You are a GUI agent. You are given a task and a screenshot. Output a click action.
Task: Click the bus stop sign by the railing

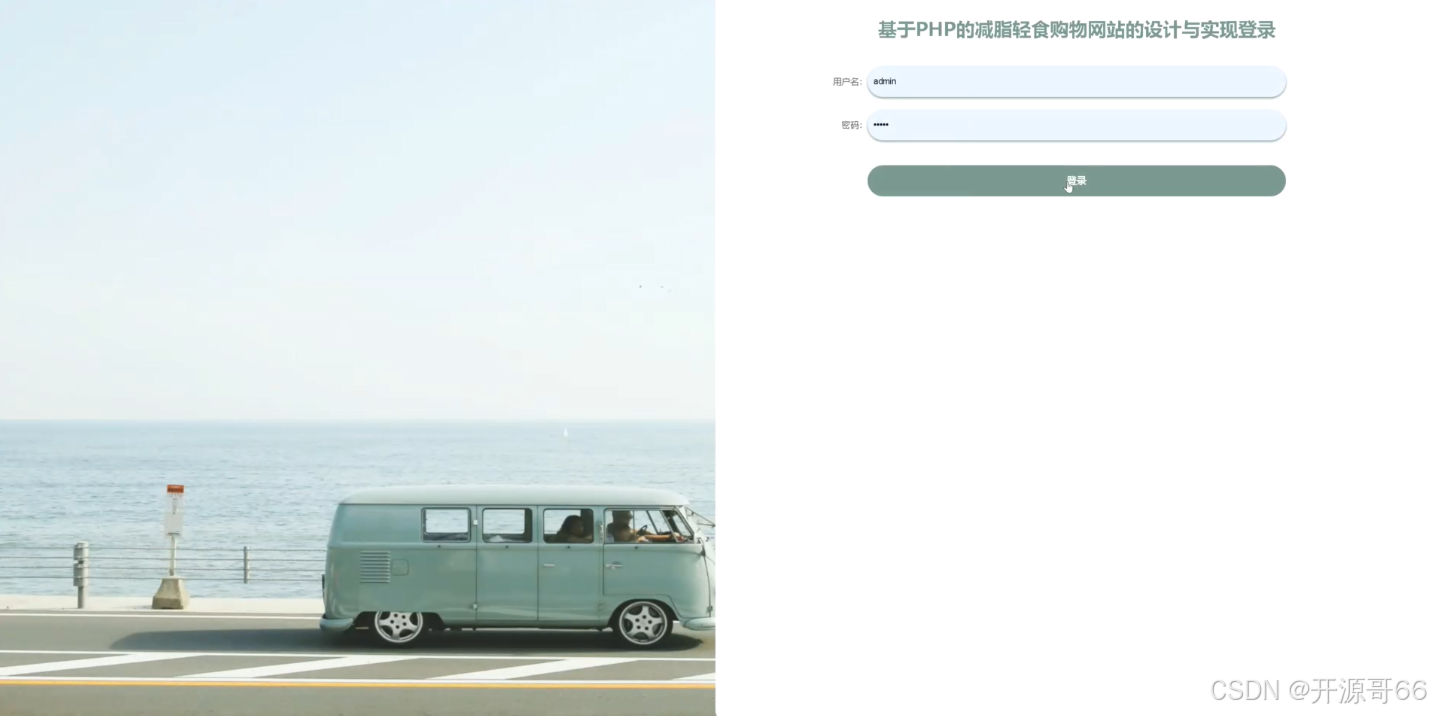[174, 510]
